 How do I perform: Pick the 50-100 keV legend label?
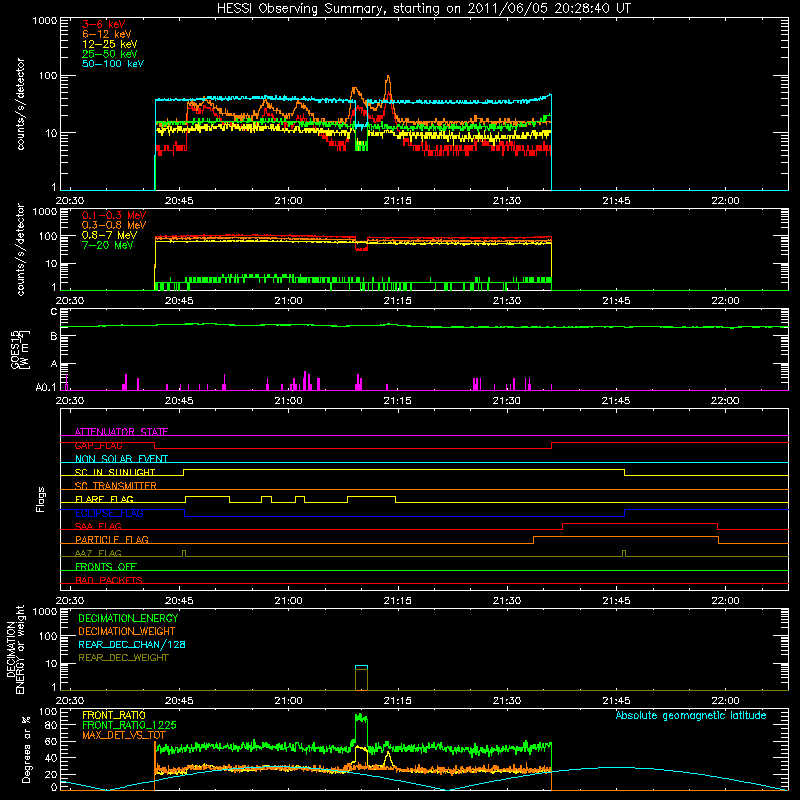113,64
